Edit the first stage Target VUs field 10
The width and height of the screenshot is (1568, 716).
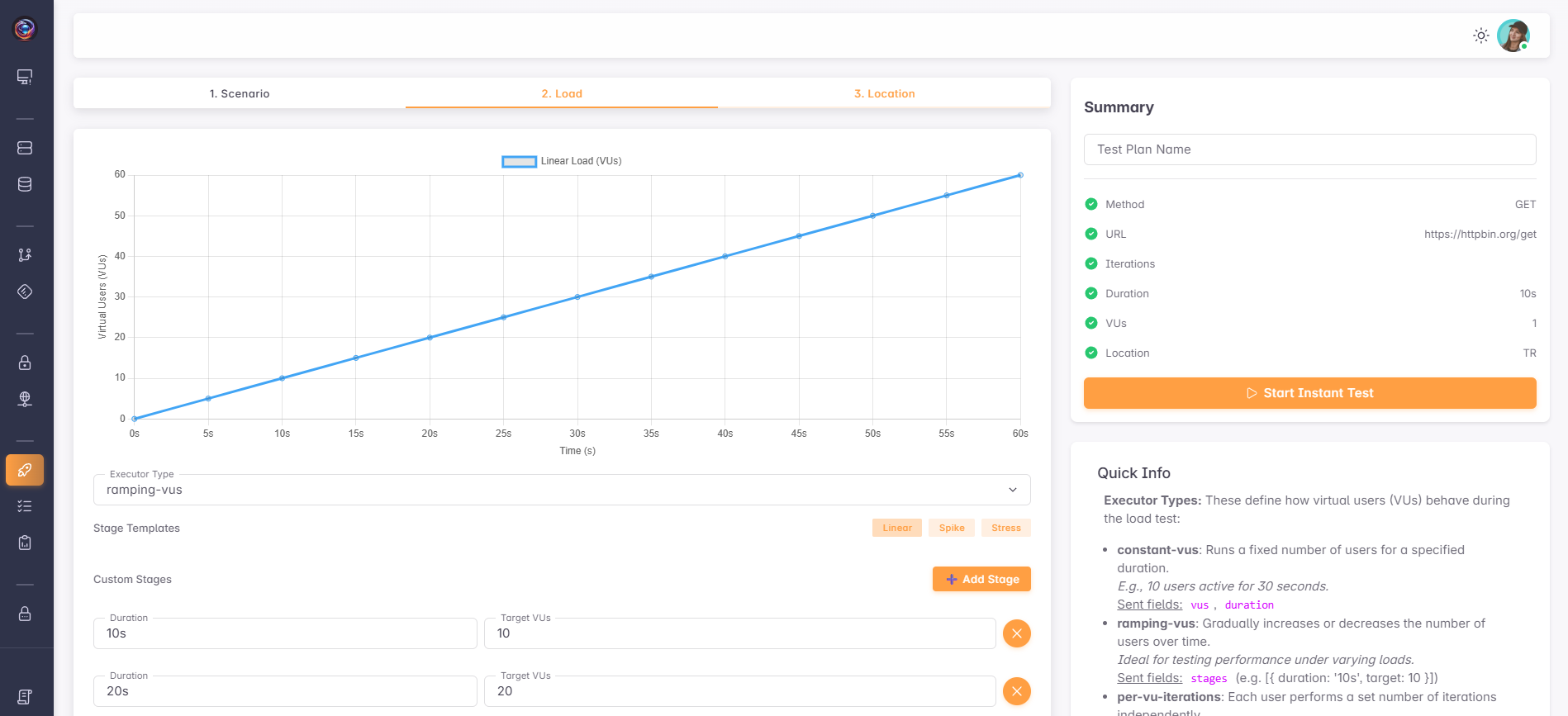pos(740,633)
